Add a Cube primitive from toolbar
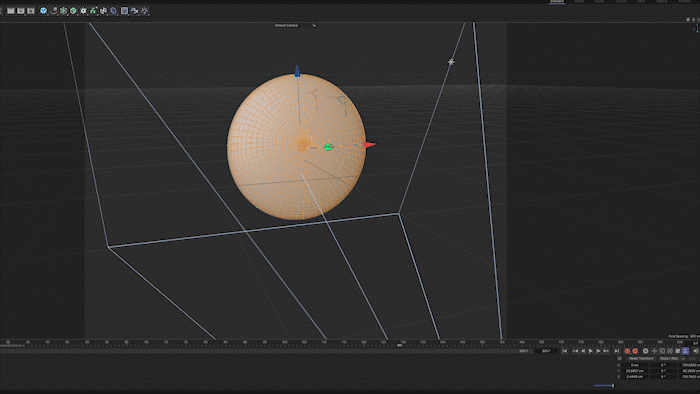Screen dimensions: 700x394 click(73, 11)
